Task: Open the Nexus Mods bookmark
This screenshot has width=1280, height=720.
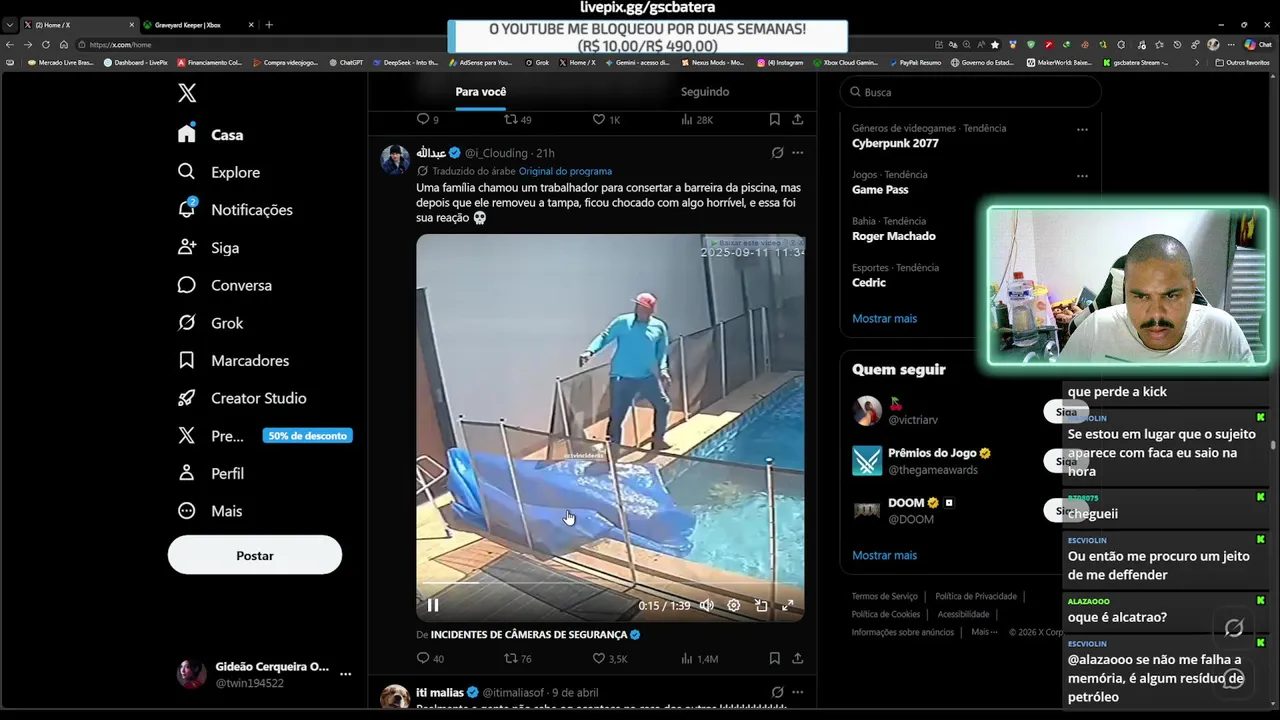Action: pyautogui.click(x=712, y=62)
